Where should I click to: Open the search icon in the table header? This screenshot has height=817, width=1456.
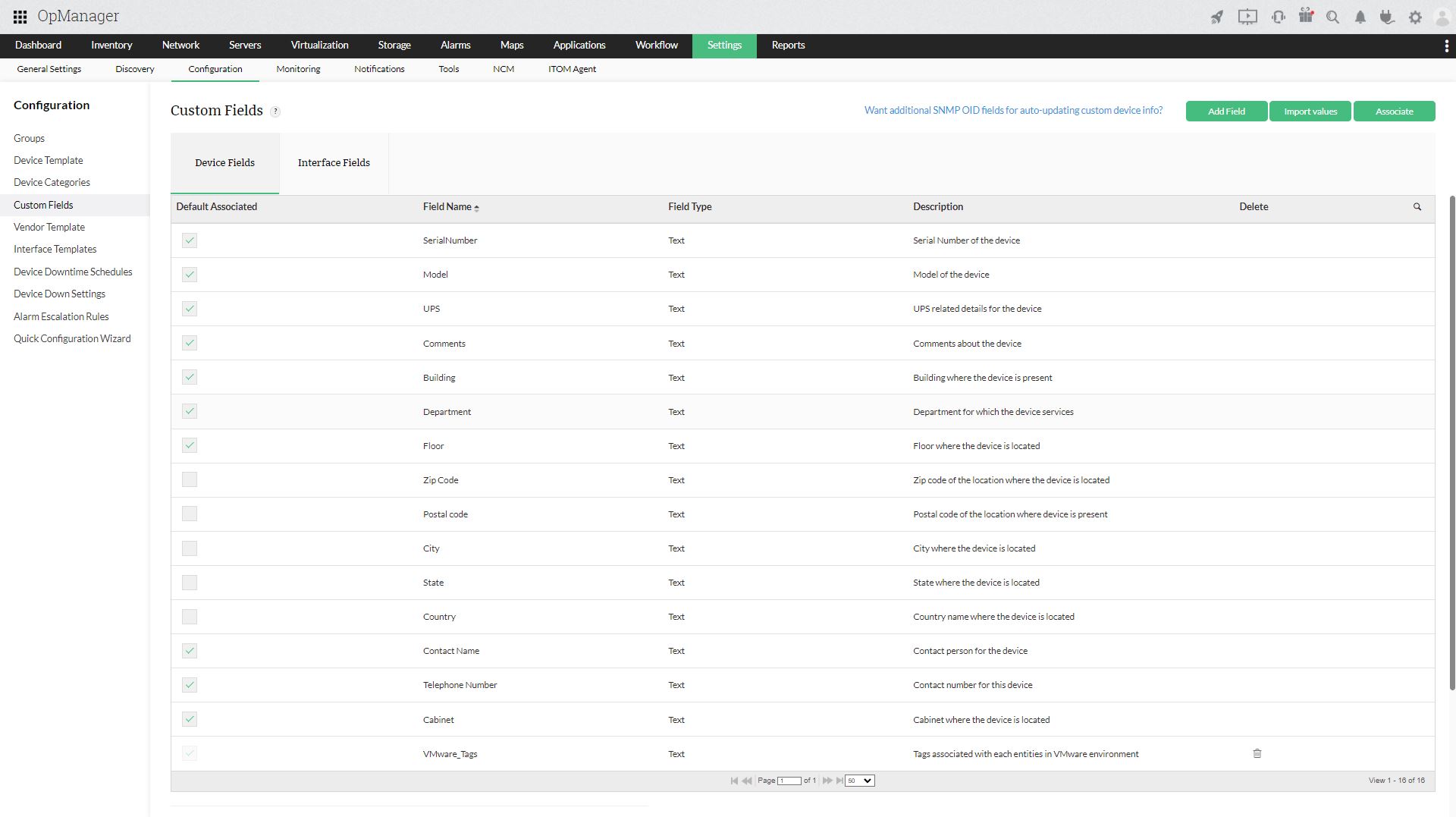click(1417, 206)
